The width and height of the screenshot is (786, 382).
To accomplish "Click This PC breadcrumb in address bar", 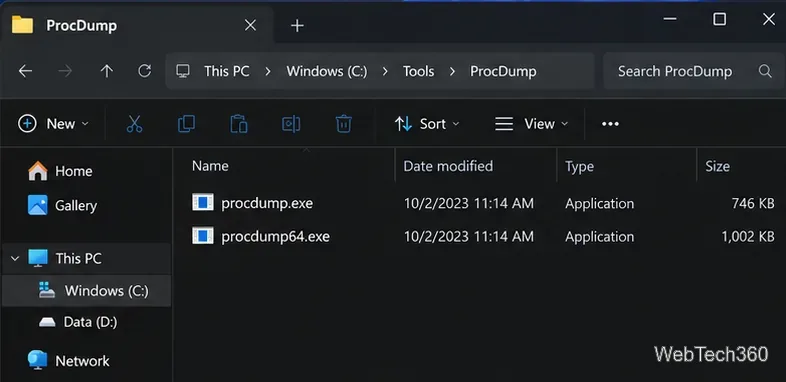I will point(227,71).
